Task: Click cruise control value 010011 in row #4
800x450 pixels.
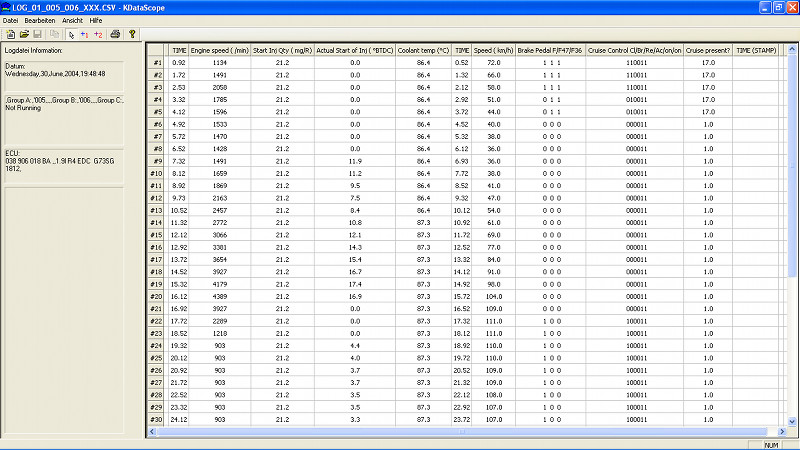Action: tap(636, 99)
